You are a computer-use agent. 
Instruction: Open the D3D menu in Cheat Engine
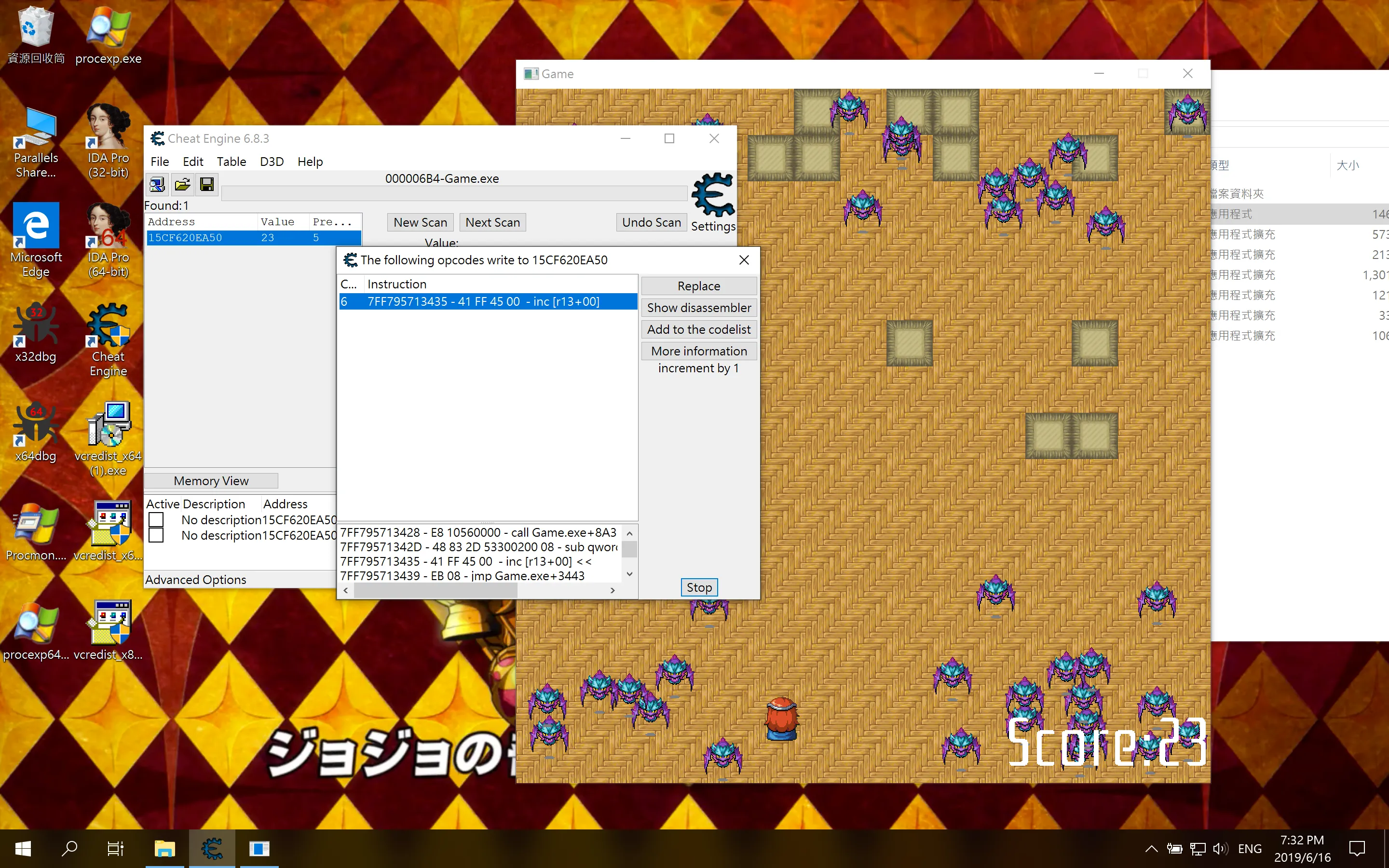click(x=272, y=162)
